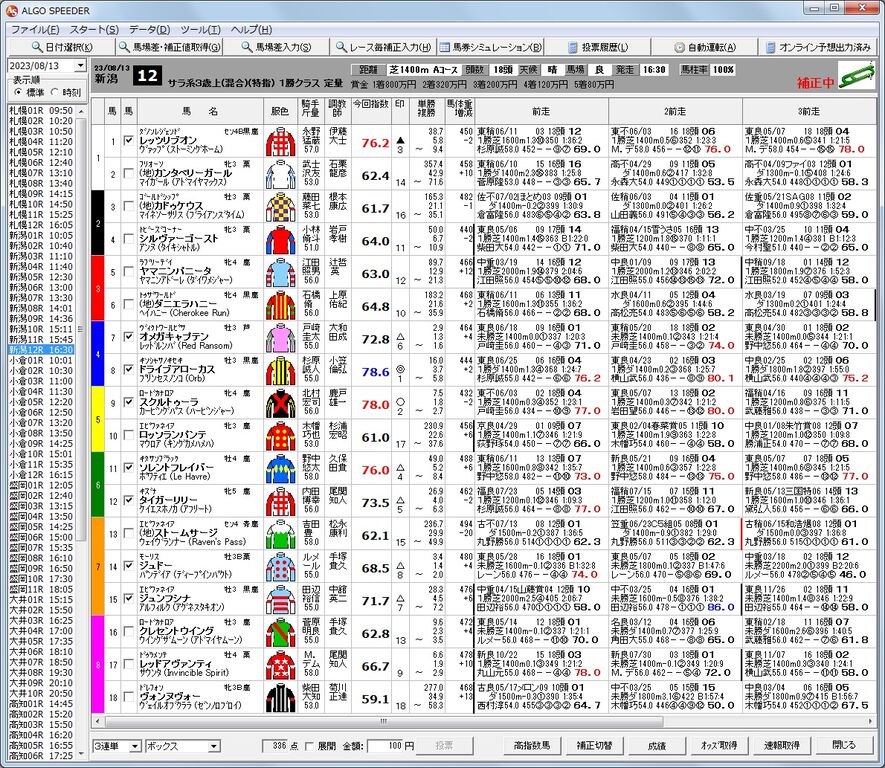Click the 今回指数 column header
885x768 pixels.
[371, 111]
